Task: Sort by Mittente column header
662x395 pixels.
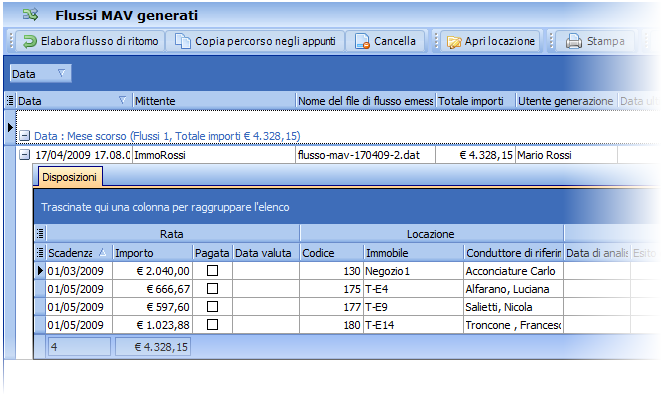Action: click(x=214, y=101)
